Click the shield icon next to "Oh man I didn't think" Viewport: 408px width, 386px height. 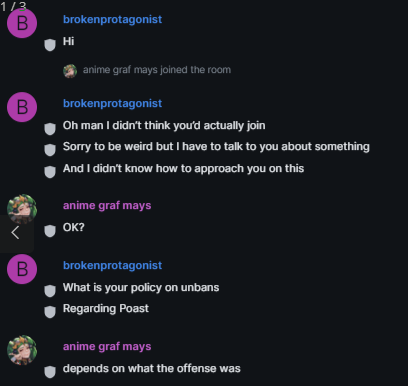pyautogui.click(x=50, y=129)
